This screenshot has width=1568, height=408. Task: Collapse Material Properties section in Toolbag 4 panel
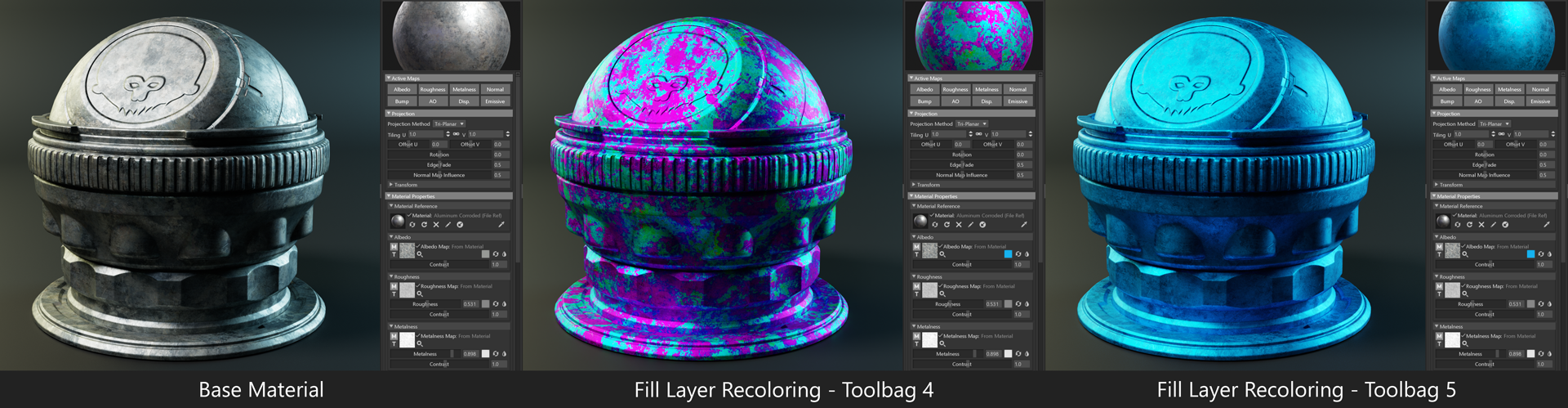[x=971, y=196]
